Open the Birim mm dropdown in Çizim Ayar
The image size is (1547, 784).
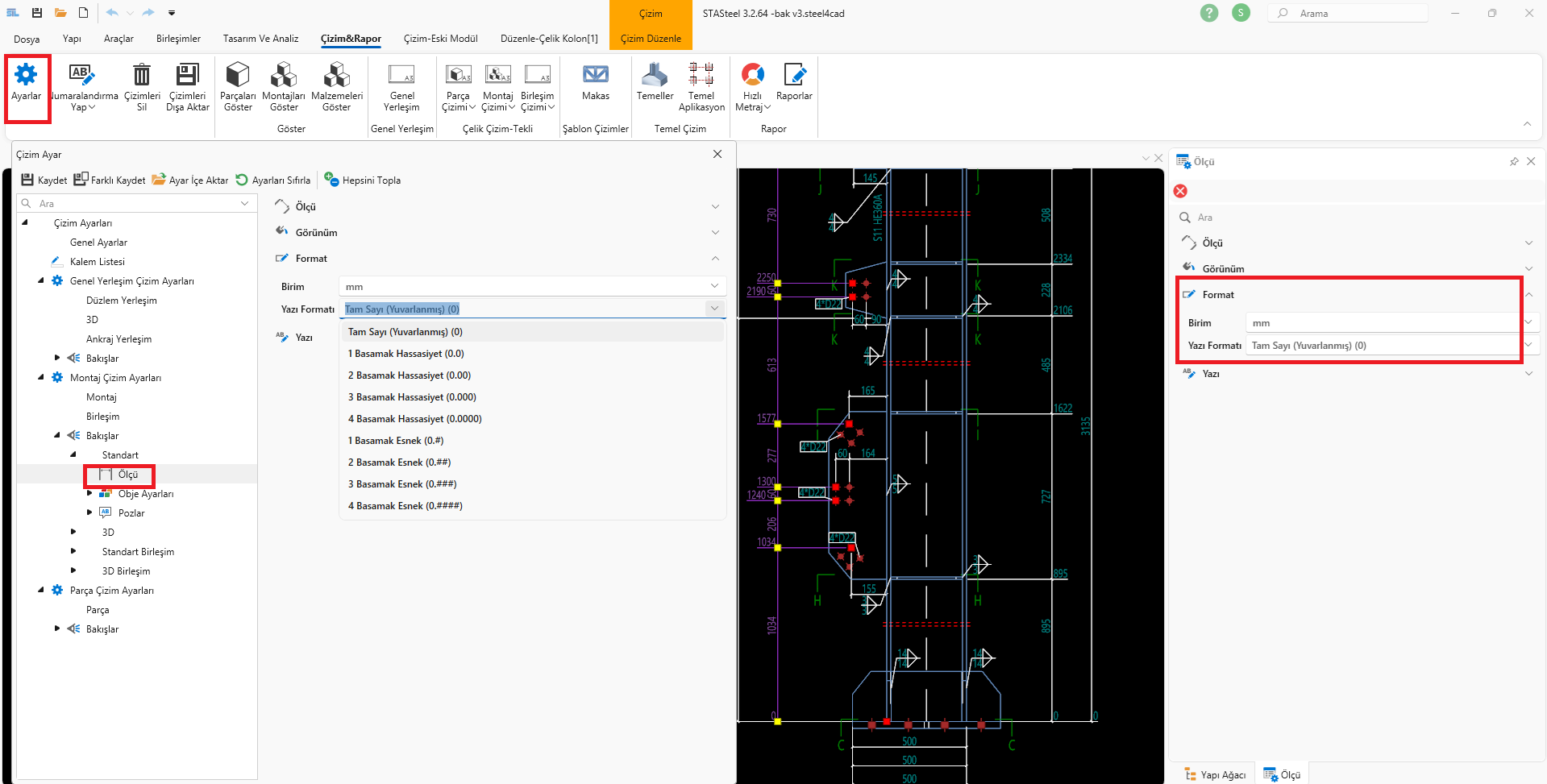(532, 287)
